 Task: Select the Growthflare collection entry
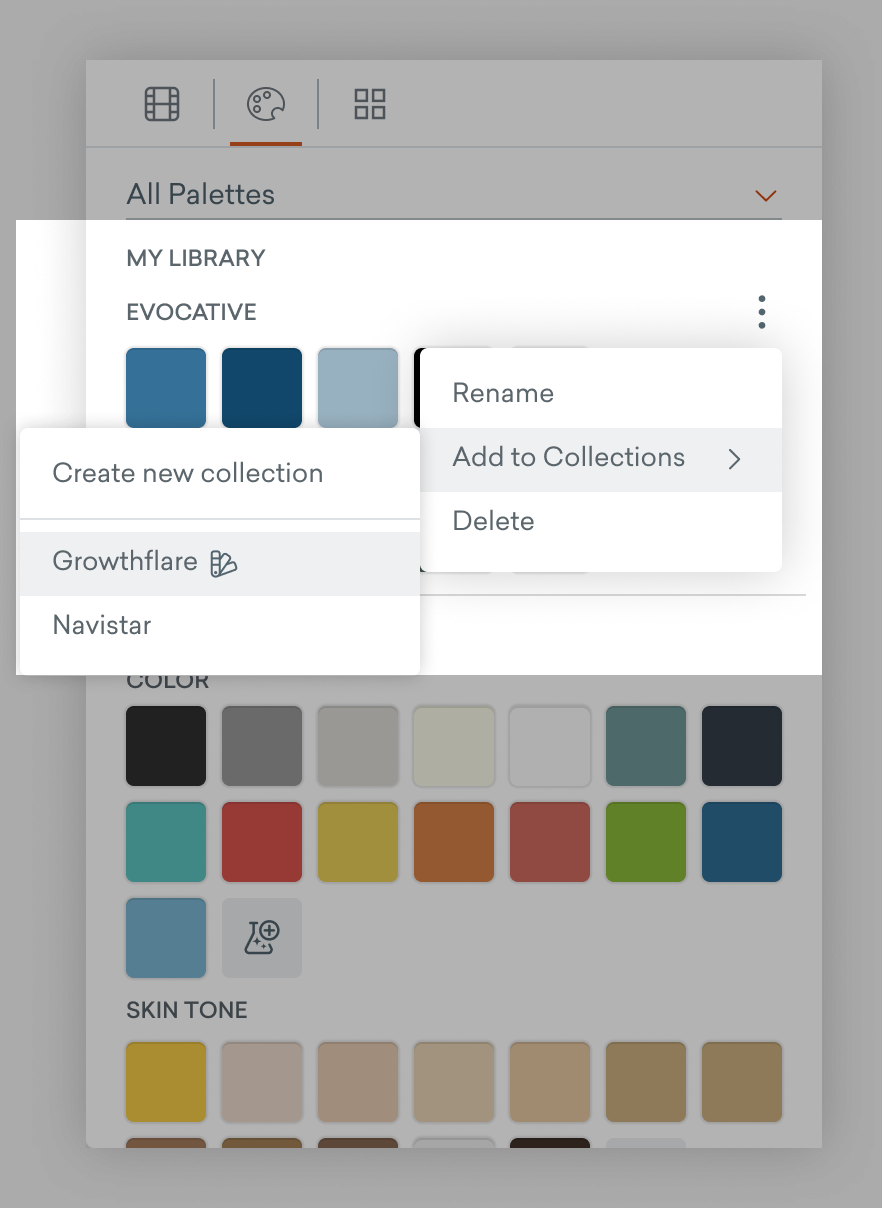[125, 562]
